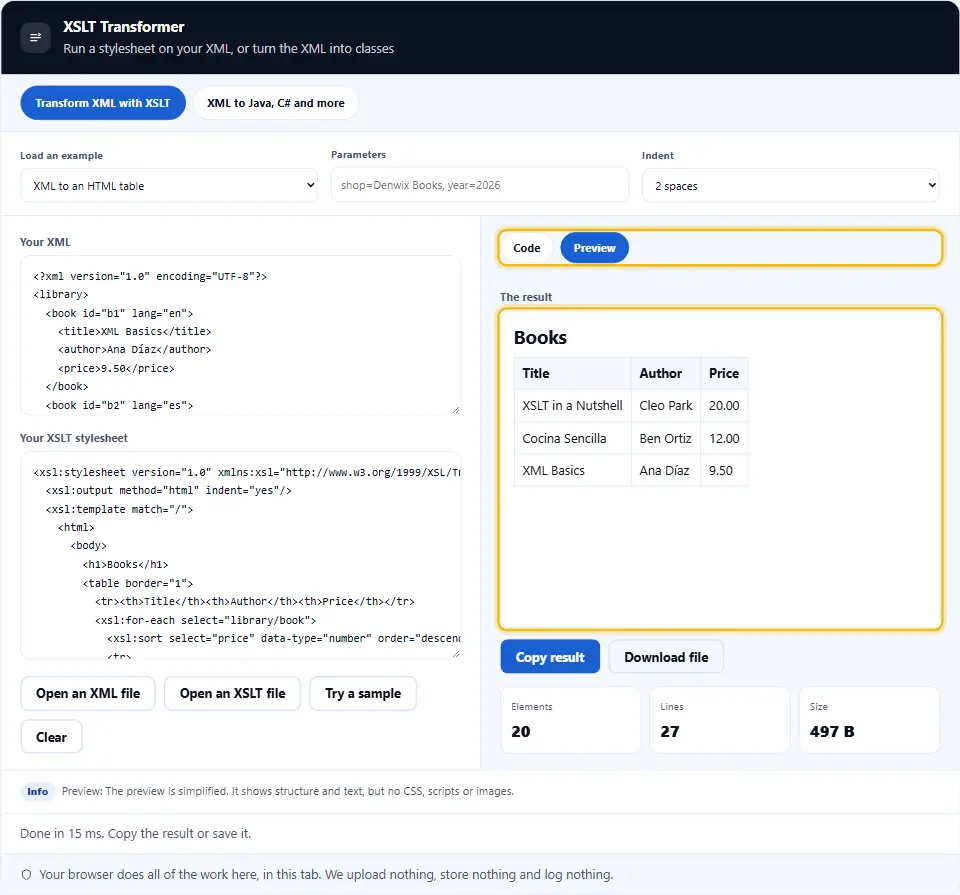Click the 20.00 price cell
The image size is (960, 895).
(724, 406)
